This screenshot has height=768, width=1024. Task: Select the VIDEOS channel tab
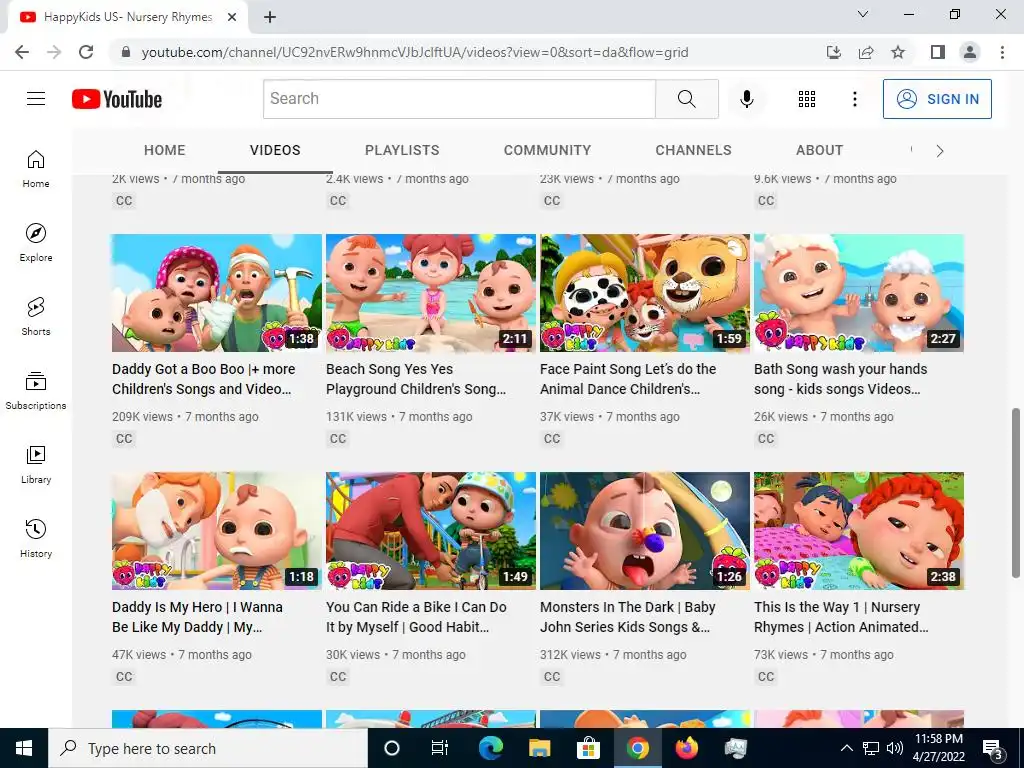point(275,150)
